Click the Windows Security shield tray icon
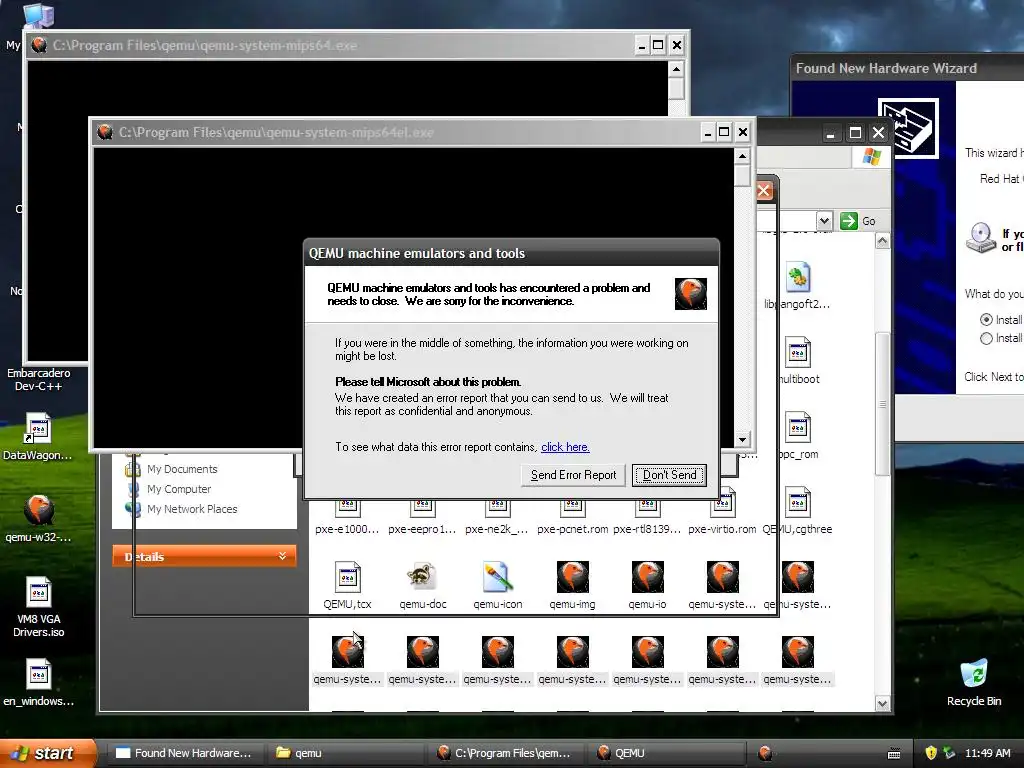Screen dimensions: 1024x768 click(931, 753)
